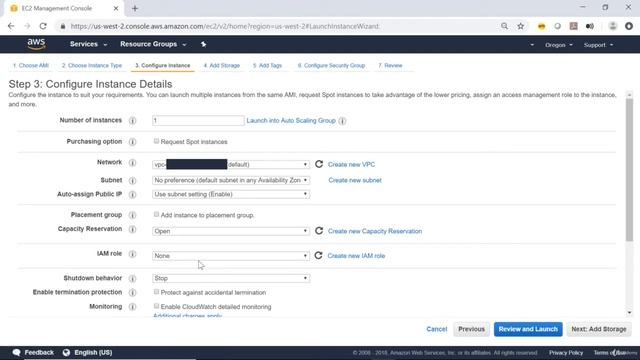Viewport: 640px width, 360px height.
Task: Click the browser address bar URL
Action: click(x=225, y=26)
